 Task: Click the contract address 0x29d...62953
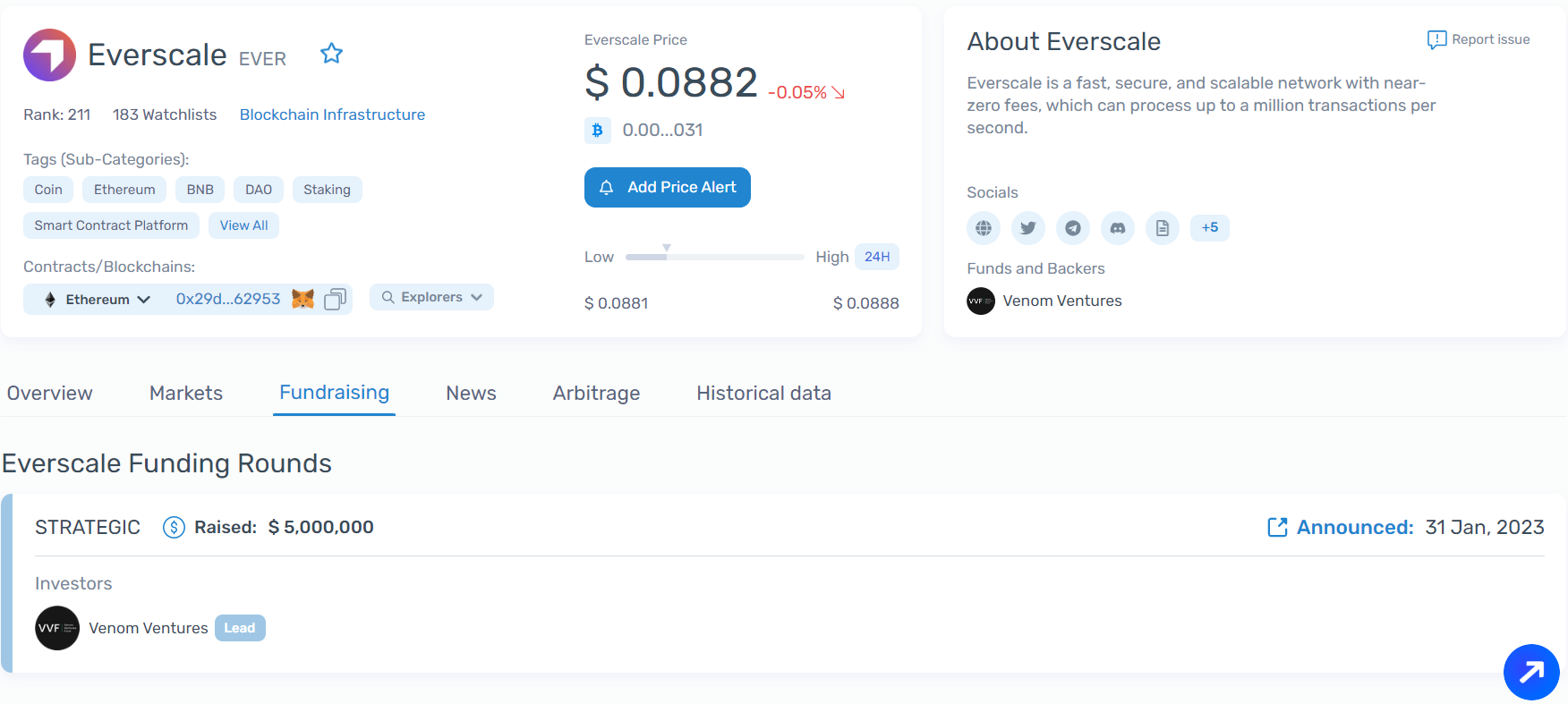point(228,299)
